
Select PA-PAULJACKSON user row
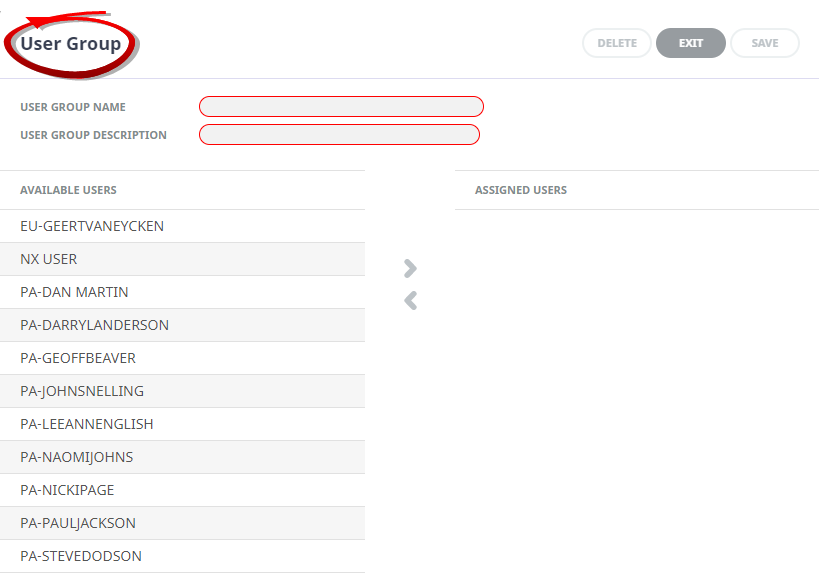(182, 523)
